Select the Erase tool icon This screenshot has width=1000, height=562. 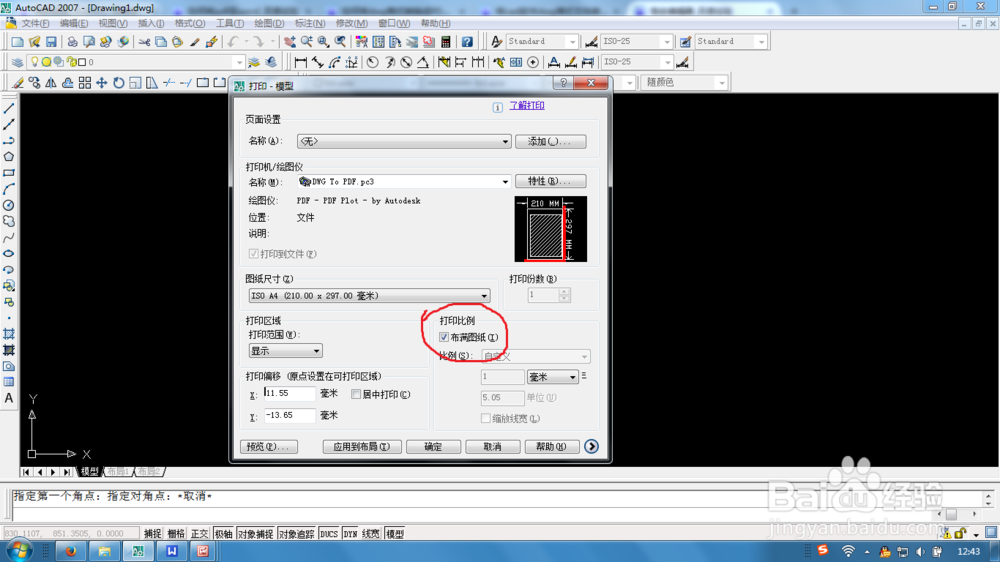point(17,83)
